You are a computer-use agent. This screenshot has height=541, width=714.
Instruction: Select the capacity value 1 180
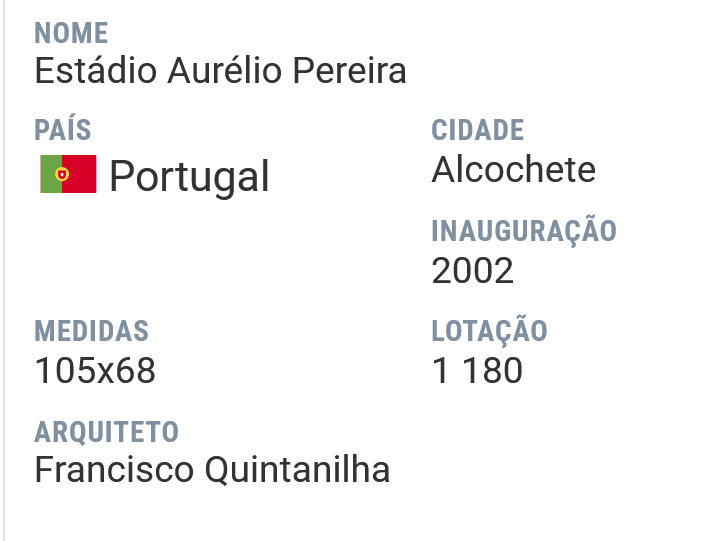click(477, 370)
